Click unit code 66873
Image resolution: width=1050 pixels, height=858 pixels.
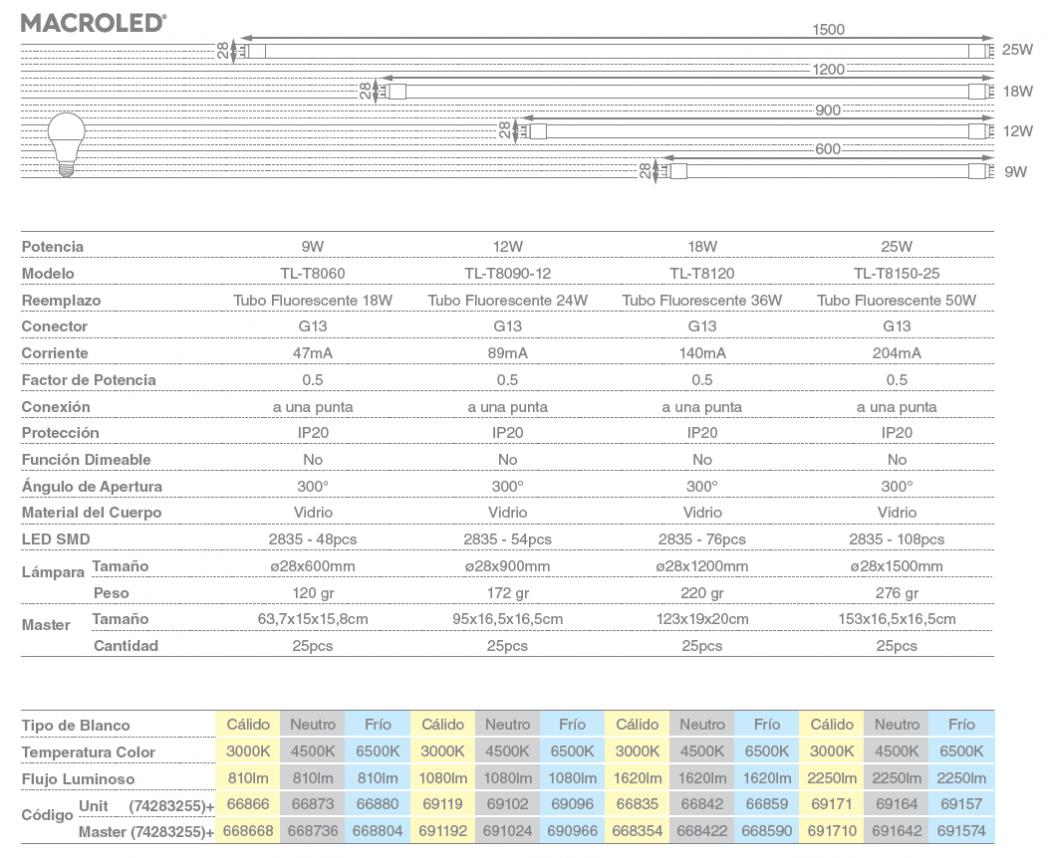[313, 804]
